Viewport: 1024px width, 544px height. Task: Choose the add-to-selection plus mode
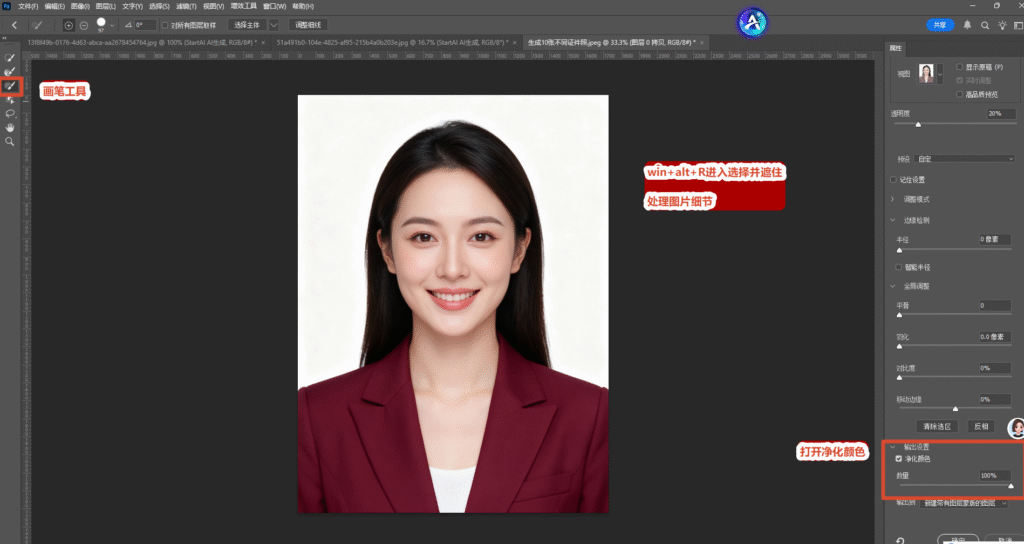click(69, 25)
